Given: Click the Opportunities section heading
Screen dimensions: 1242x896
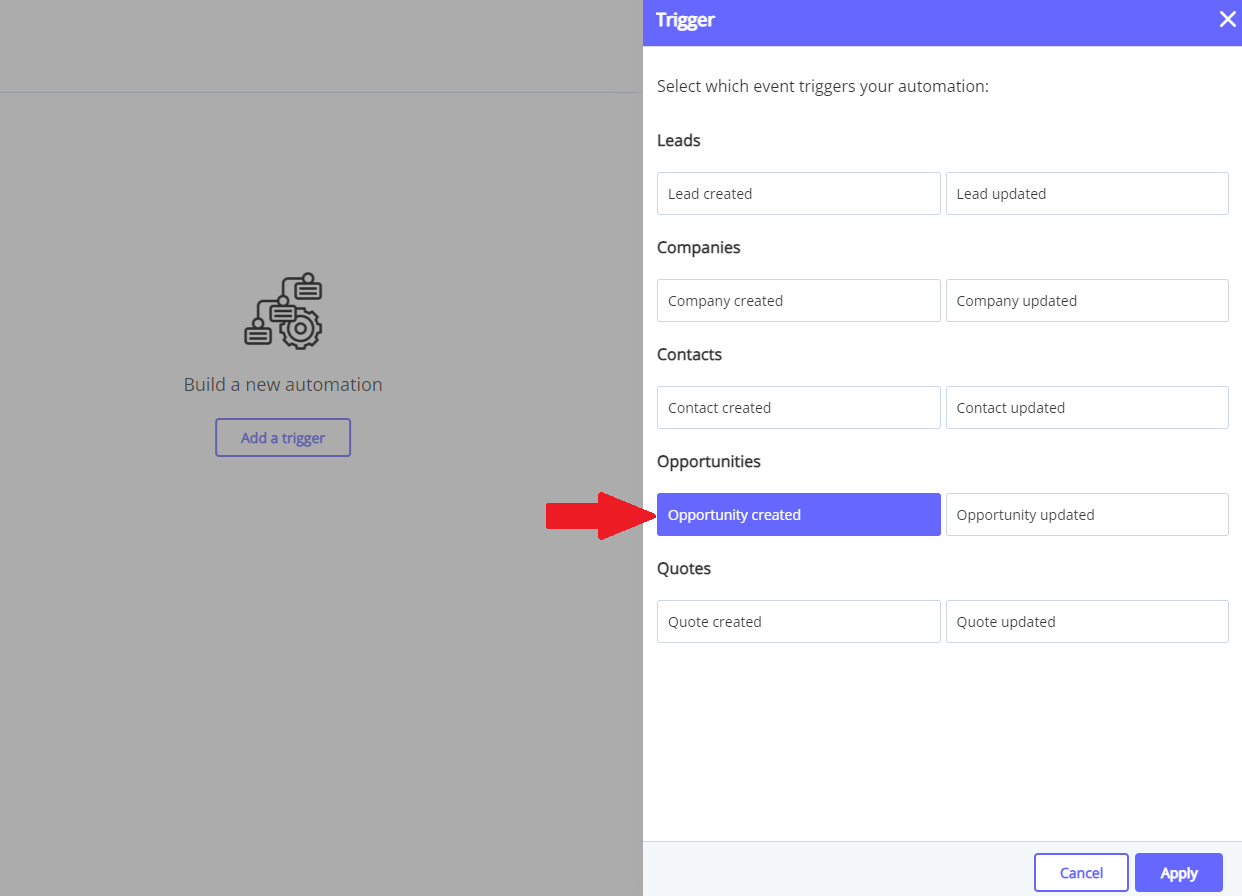Looking at the screenshot, I should [708, 461].
